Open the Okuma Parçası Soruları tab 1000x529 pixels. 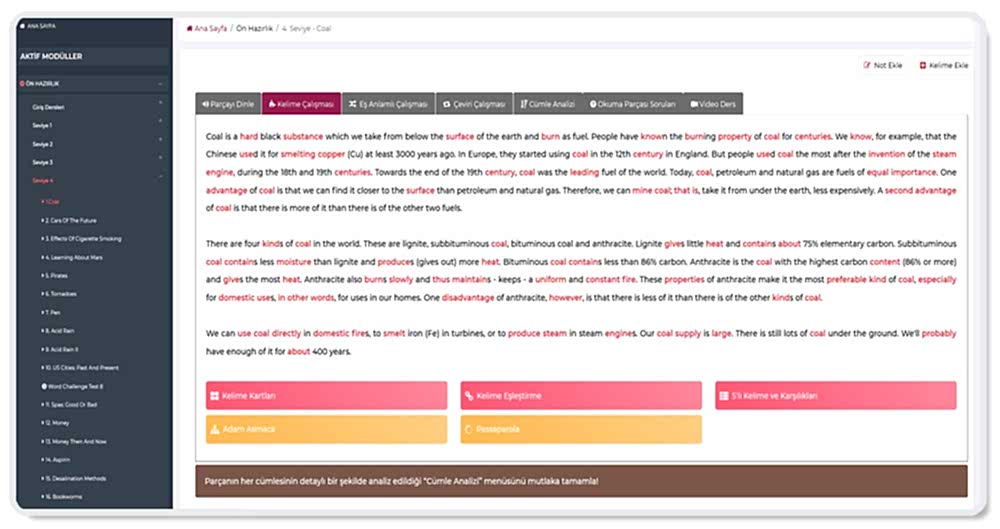[632, 104]
